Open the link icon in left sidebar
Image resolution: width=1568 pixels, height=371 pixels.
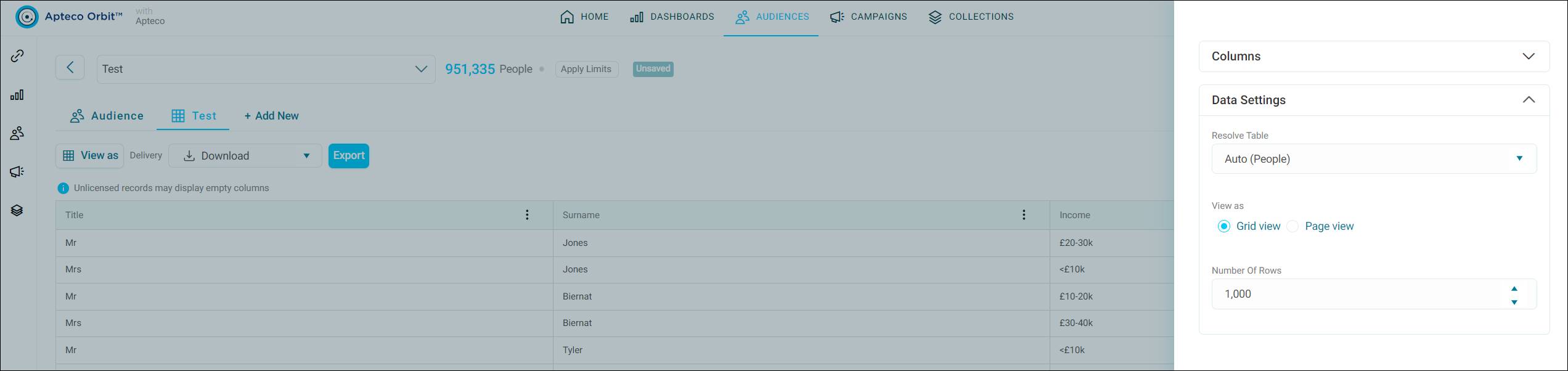pyautogui.click(x=17, y=56)
